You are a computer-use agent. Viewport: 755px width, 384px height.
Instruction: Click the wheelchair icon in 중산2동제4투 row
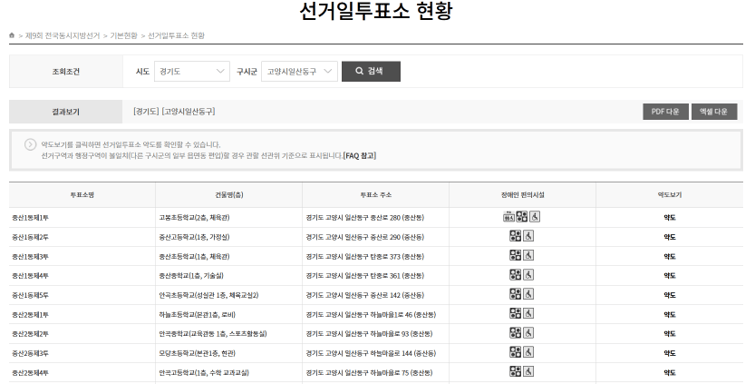(529, 371)
